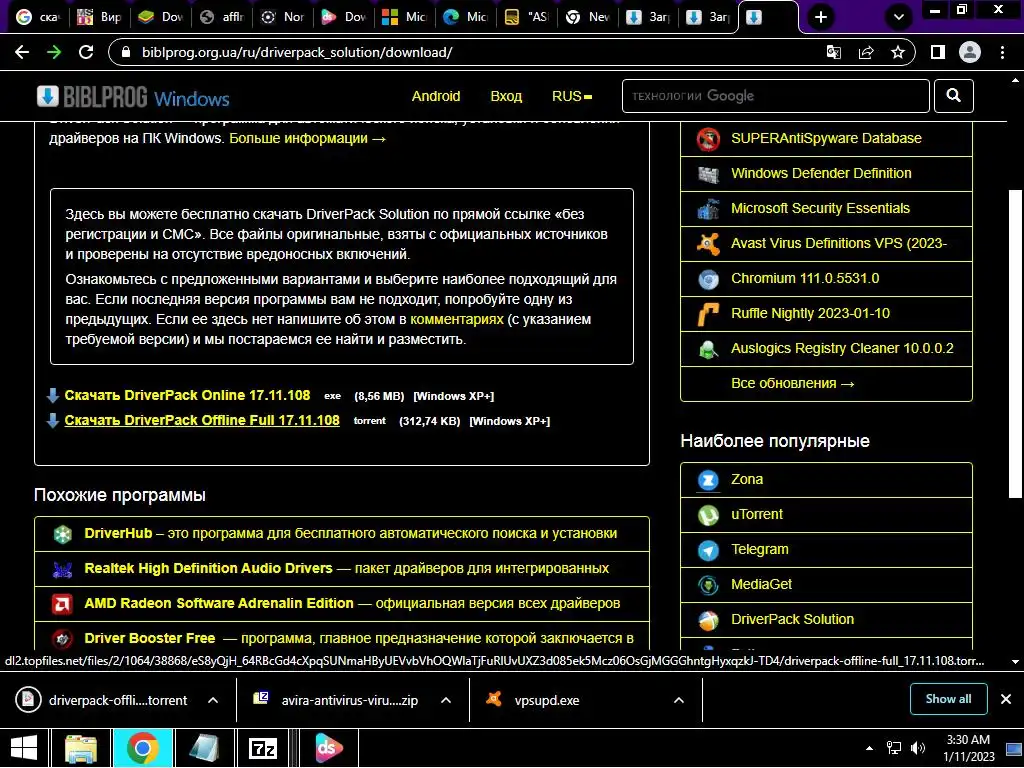The width and height of the screenshot is (1024, 768).
Task: Download DriverPack Offline Full 17.11.108
Action: point(202,420)
